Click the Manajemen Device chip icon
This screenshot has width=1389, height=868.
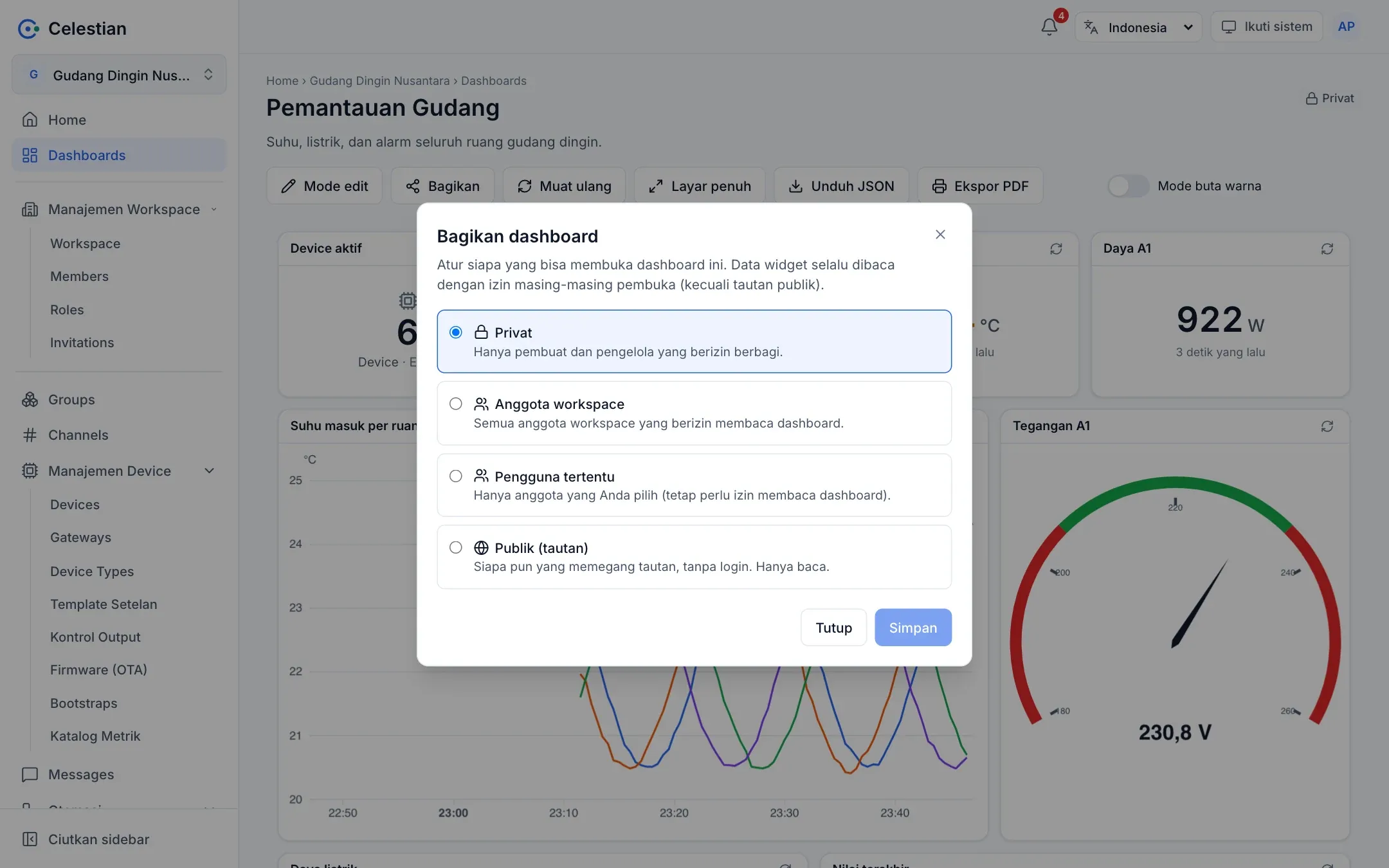pyautogui.click(x=30, y=471)
